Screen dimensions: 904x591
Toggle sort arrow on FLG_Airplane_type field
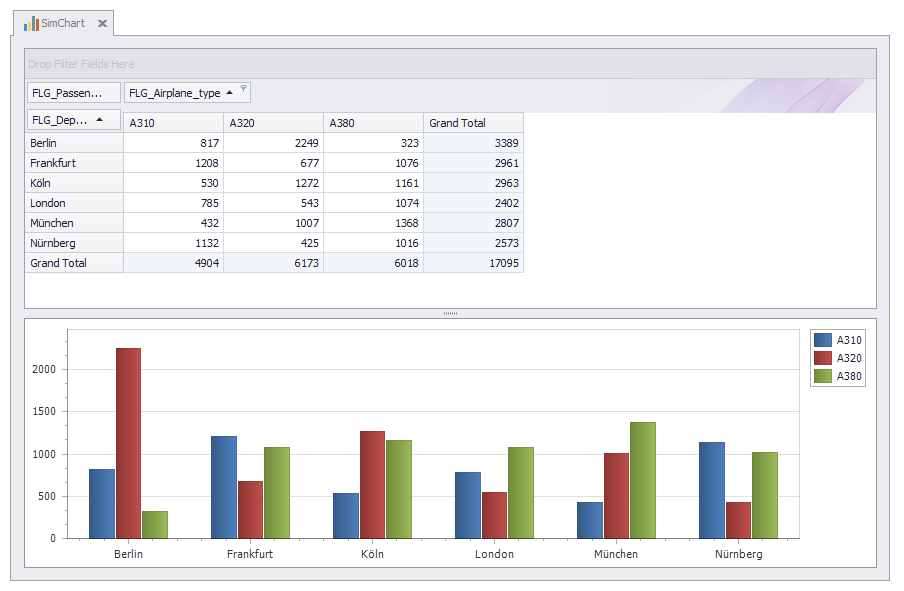[229, 93]
